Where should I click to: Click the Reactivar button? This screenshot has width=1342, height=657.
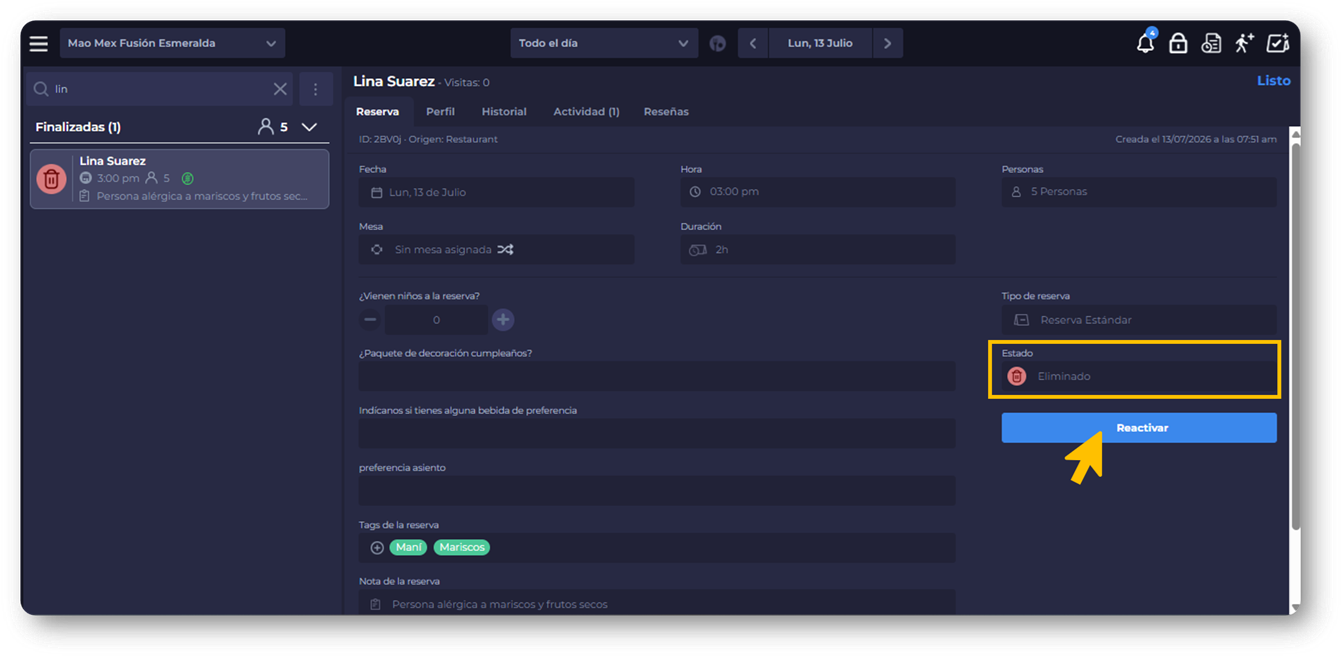click(1139, 428)
